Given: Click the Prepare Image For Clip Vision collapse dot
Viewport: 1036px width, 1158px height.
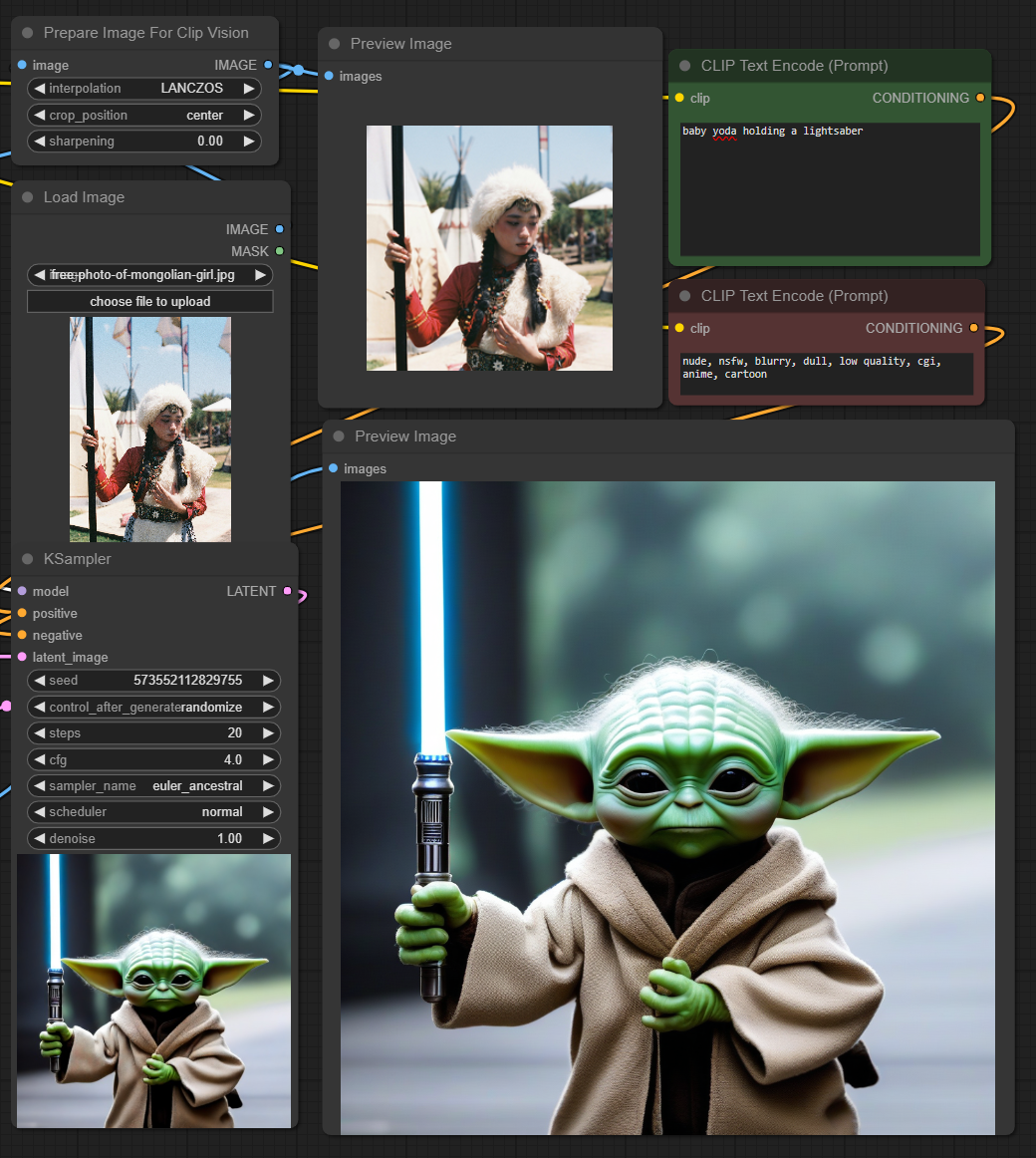Looking at the screenshot, I should coord(28,33).
